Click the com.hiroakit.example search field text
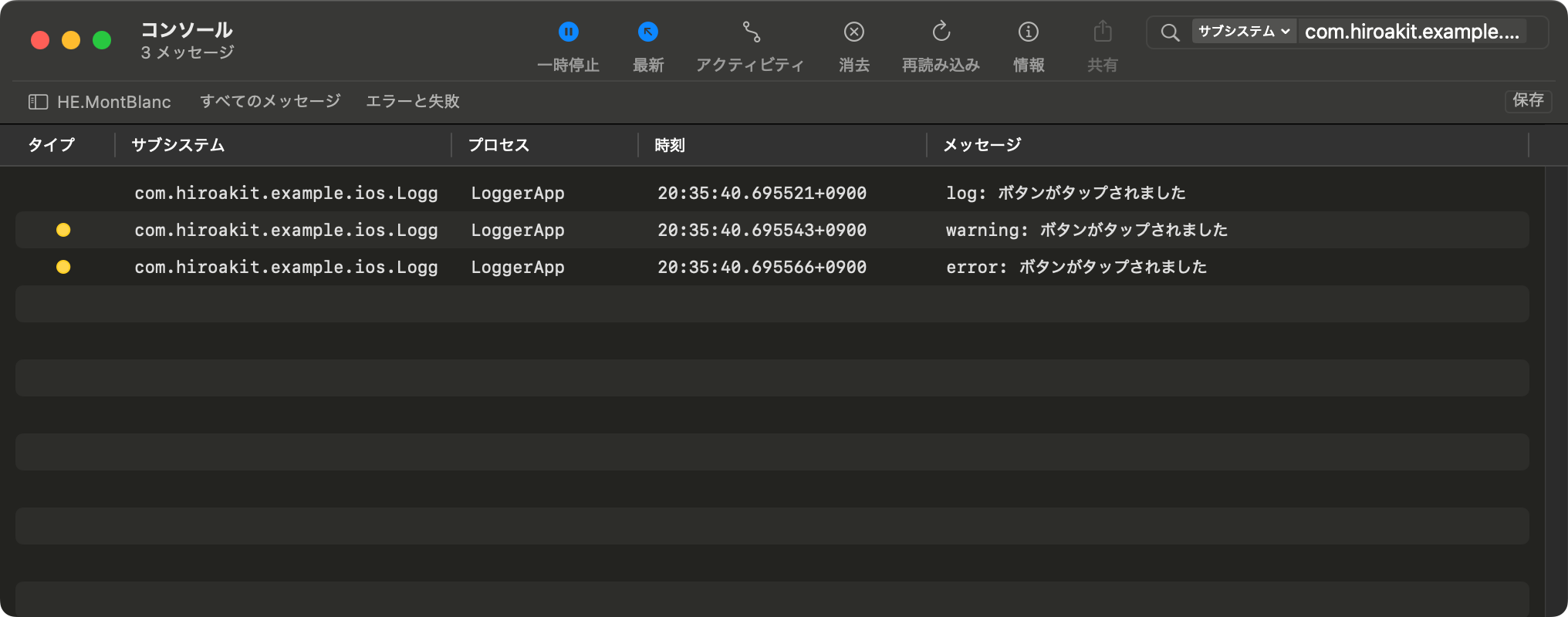The height and width of the screenshot is (617, 1568). coord(1411,32)
